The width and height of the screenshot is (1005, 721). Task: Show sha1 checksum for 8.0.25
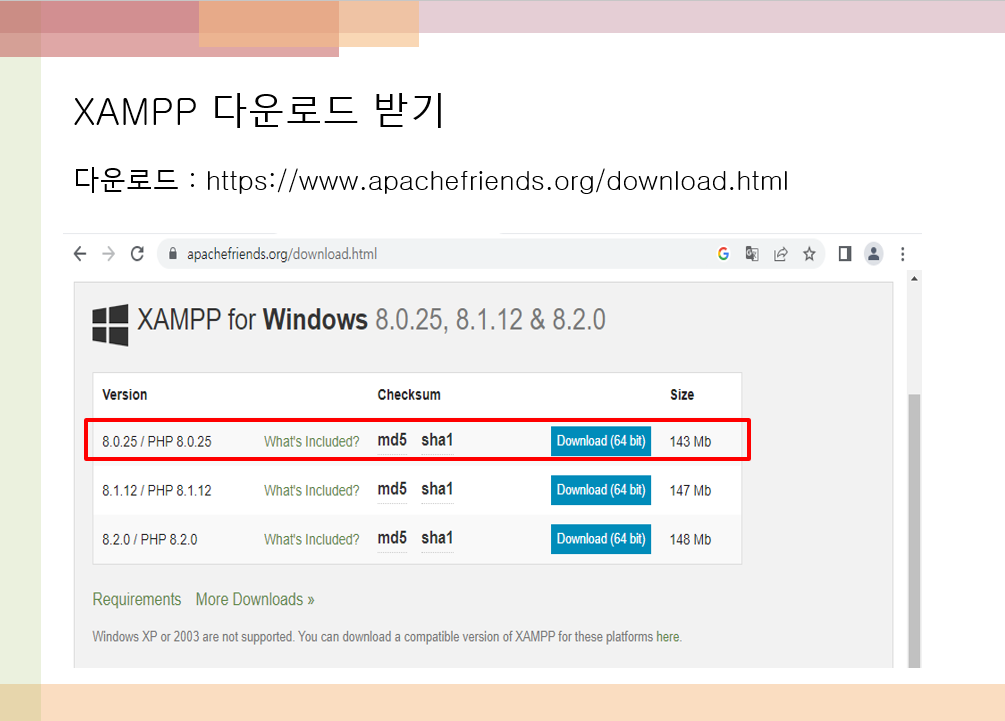(437, 440)
